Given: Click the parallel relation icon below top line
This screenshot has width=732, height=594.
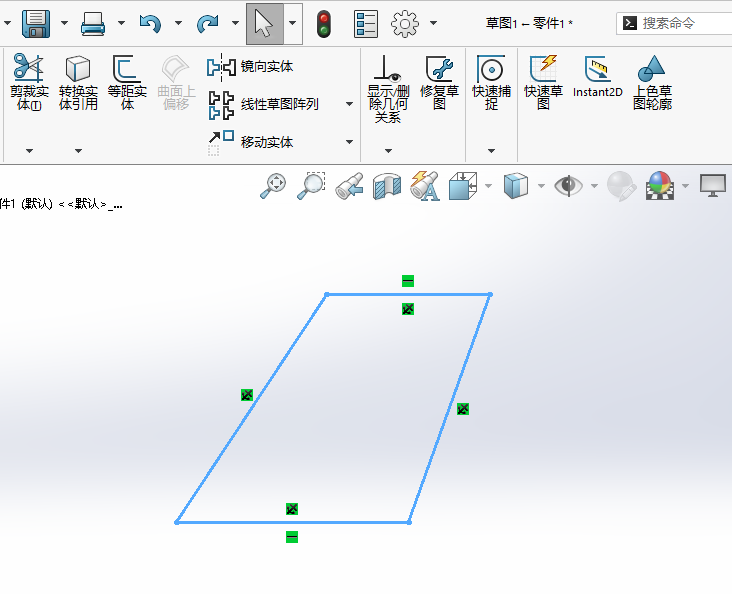Looking at the screenshot, I should click(x=408, y=309).
